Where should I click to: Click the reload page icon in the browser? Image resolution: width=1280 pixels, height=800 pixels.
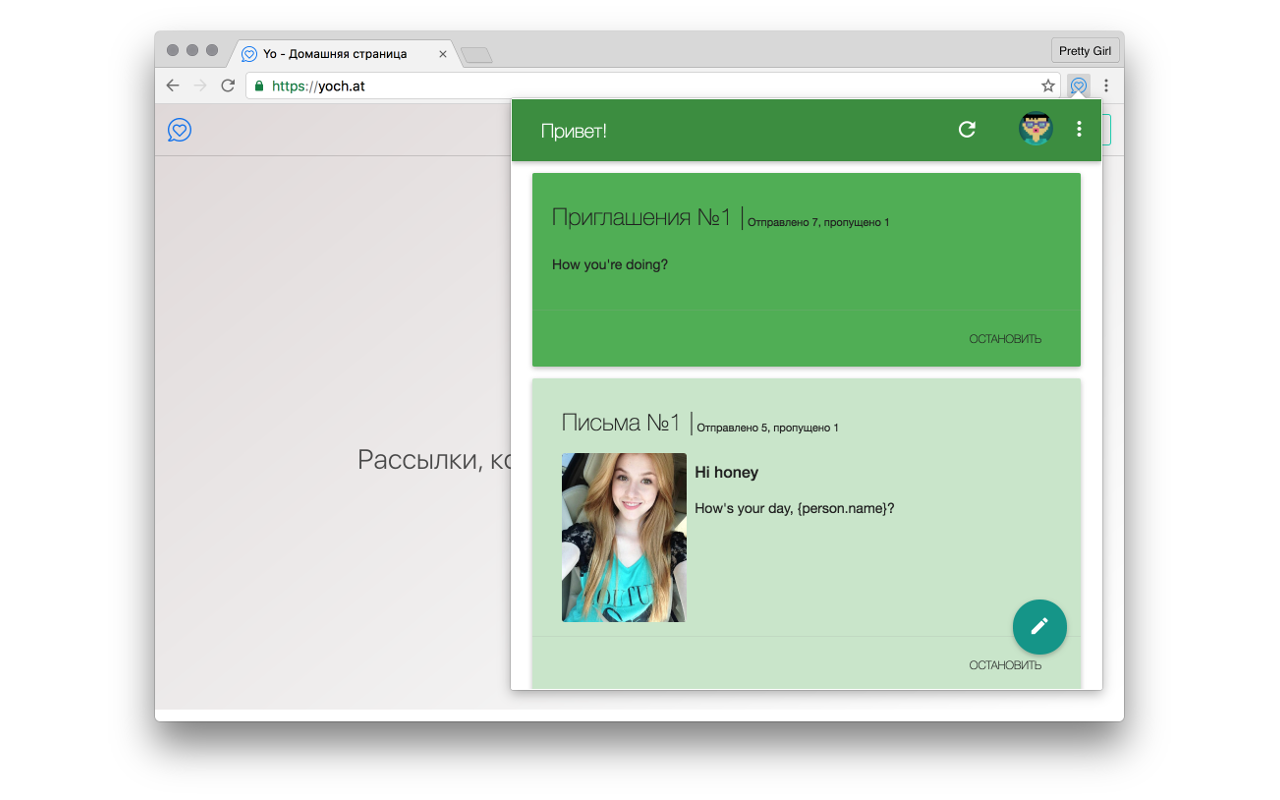click(x=227, y=85)
